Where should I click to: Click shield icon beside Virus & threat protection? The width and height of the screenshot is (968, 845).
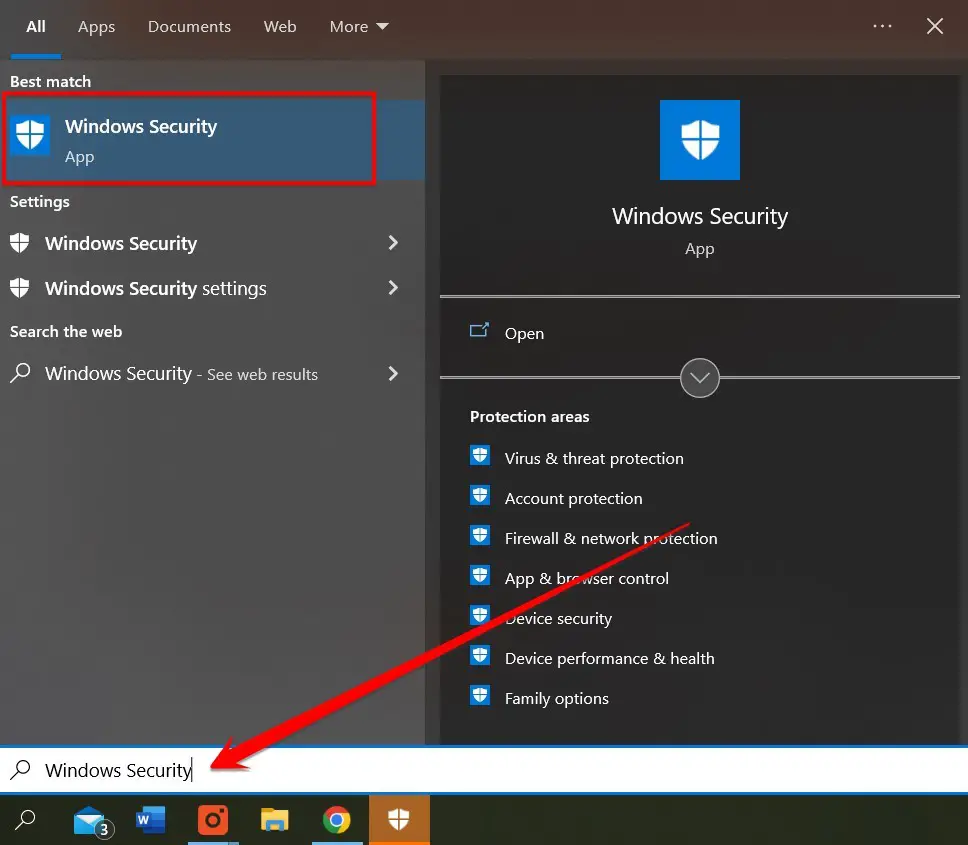(x=480, y=456)
